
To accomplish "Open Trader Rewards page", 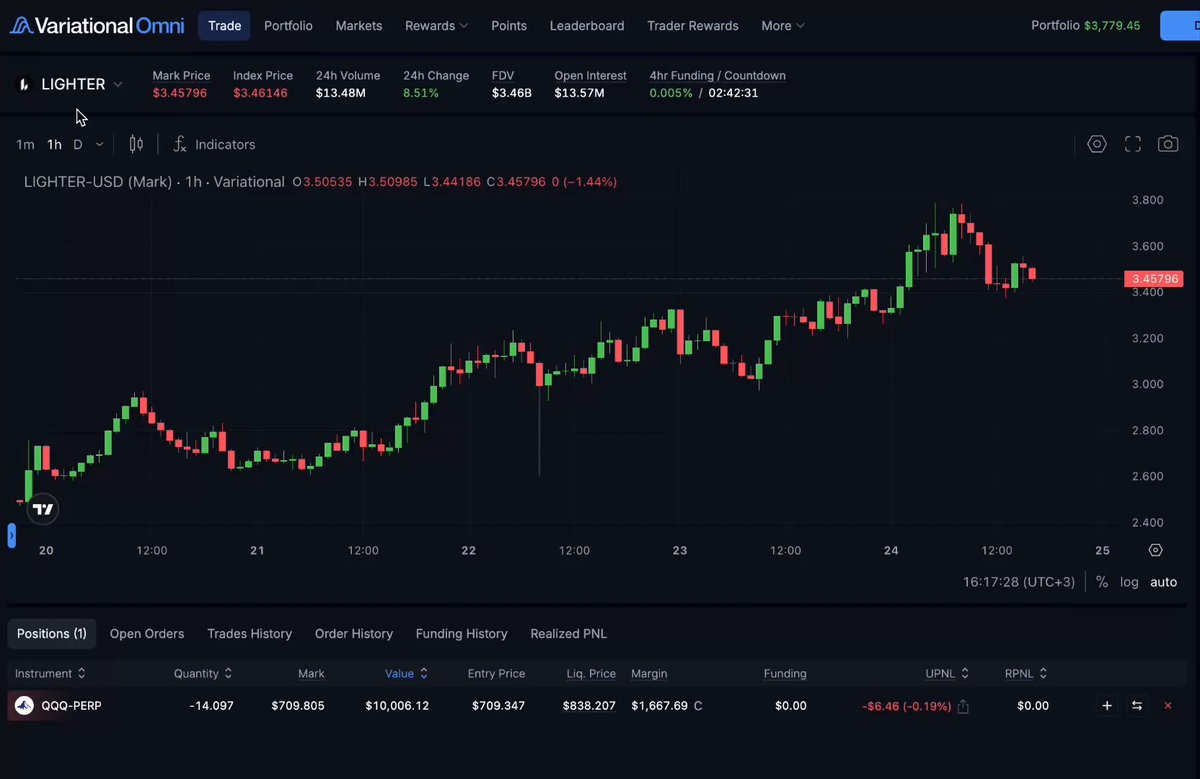I will [x=693, y=26].
